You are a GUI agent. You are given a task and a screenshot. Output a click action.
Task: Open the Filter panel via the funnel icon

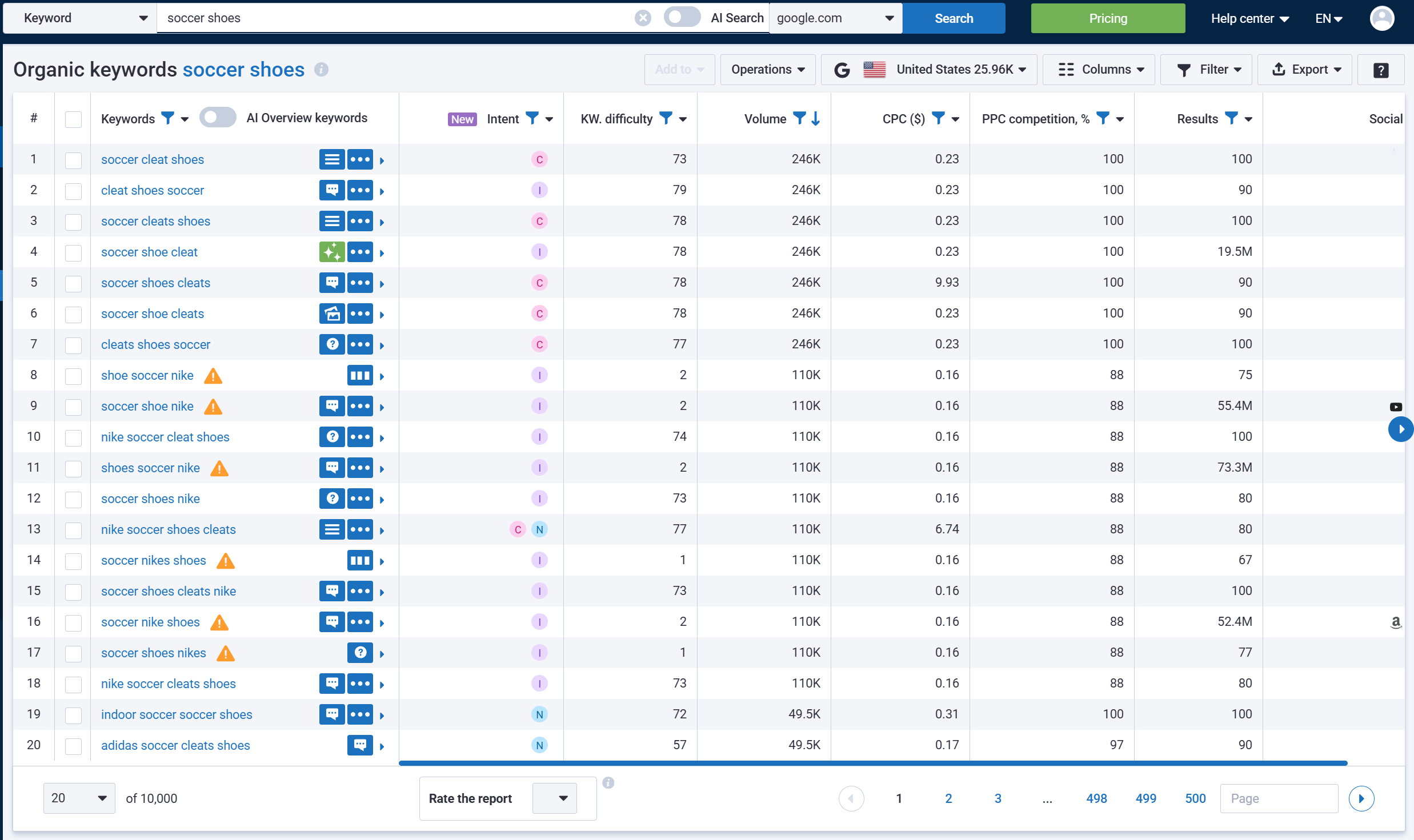1184,69
